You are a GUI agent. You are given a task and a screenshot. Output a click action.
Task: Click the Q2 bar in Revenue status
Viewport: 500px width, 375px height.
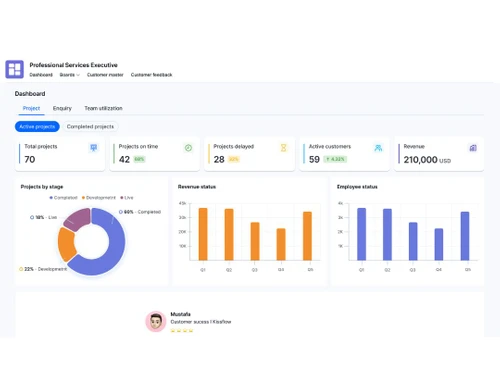tap(229, 235)
